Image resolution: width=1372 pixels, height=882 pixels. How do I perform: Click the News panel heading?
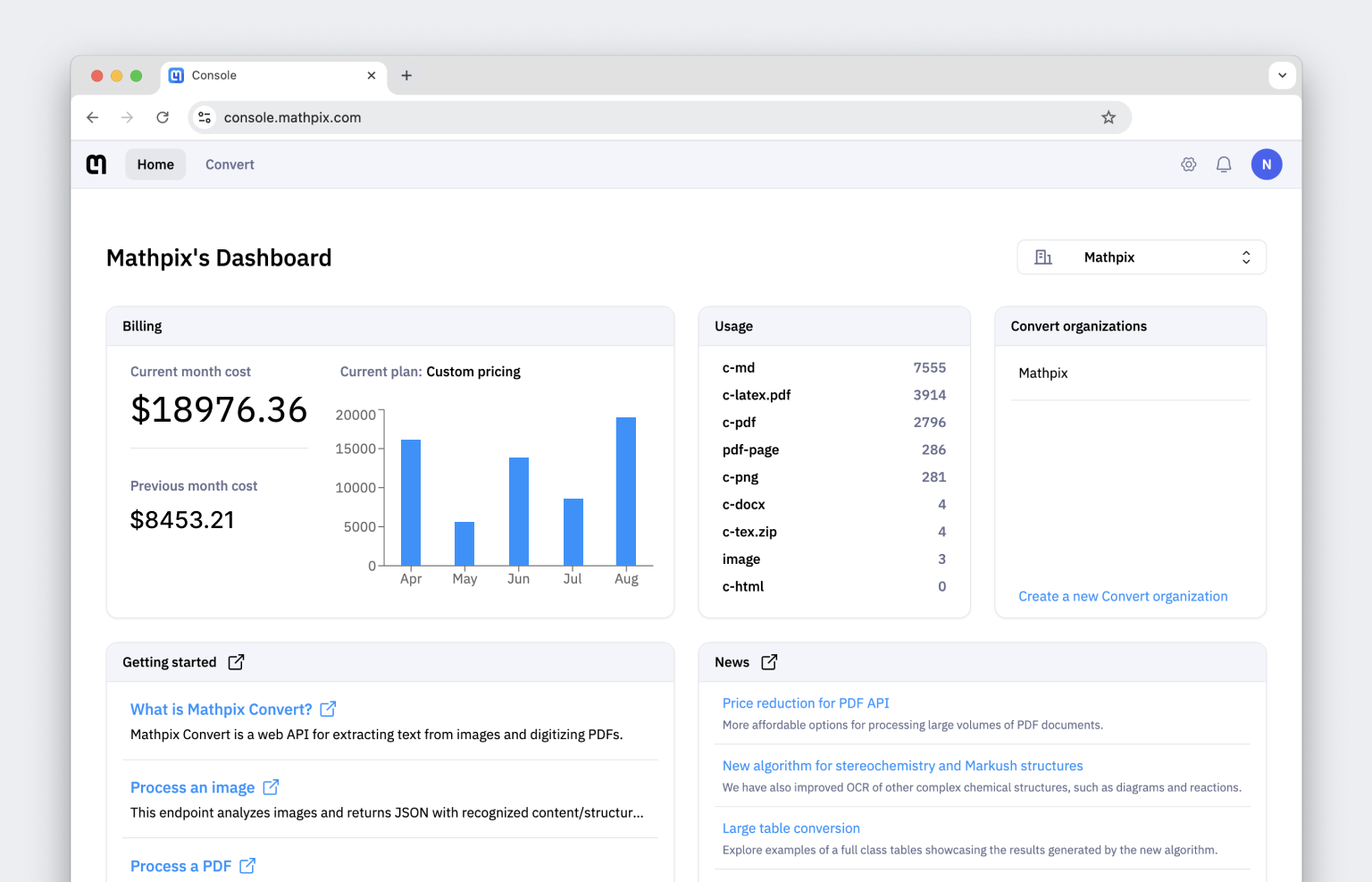[x=732, y=662]
